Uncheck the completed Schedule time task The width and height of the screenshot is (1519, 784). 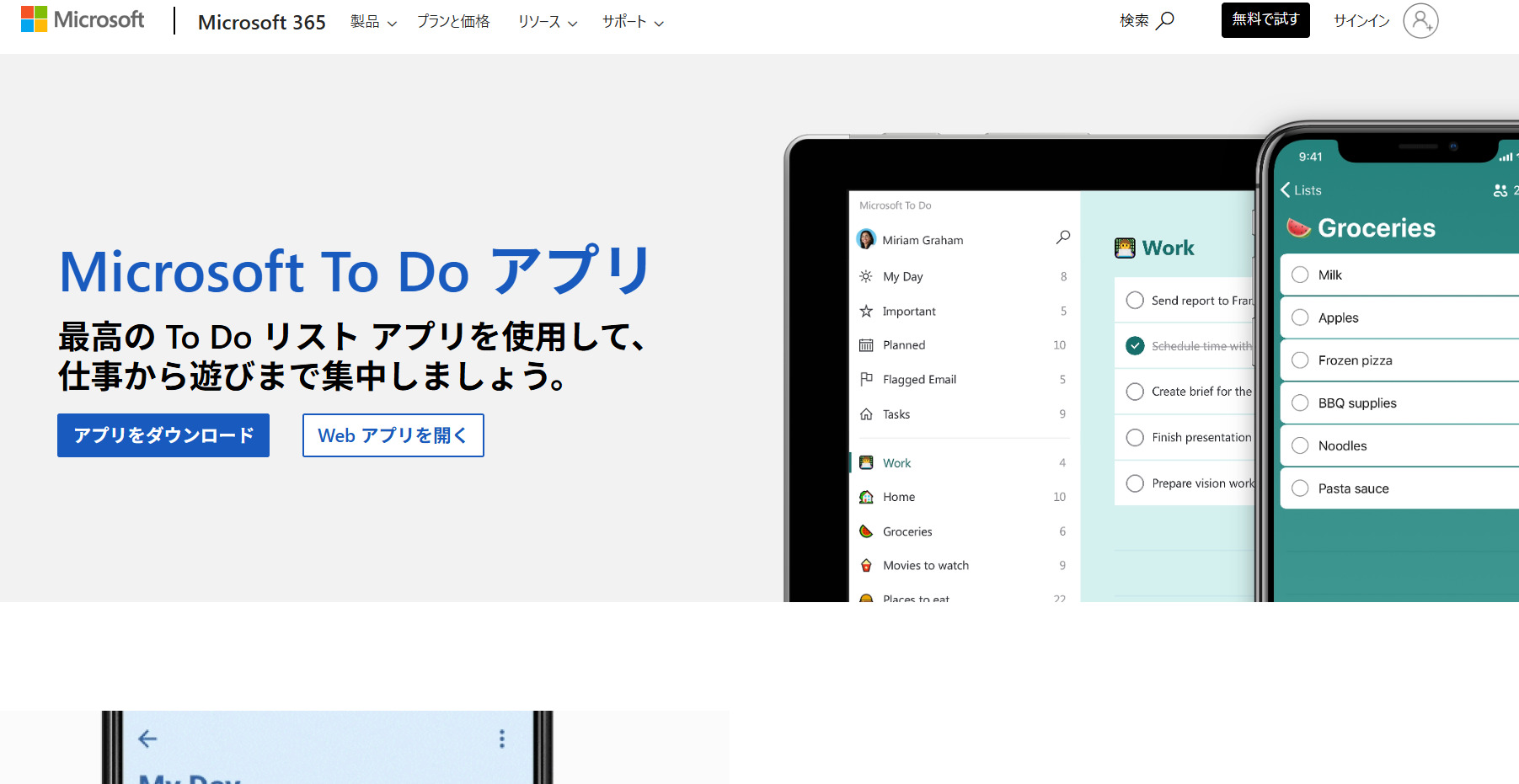1135,345
